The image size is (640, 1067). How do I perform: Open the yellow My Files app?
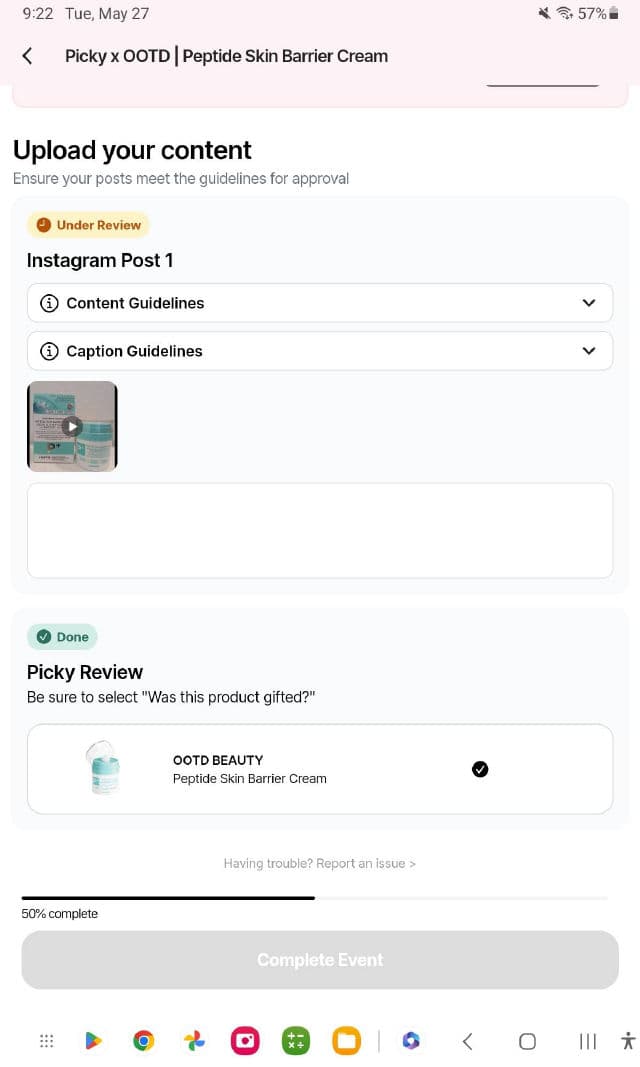[346, 1041]
